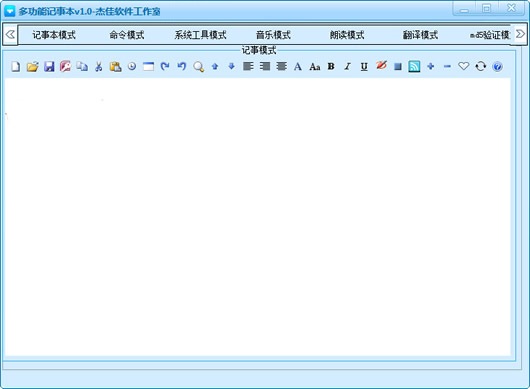530x389 pixels.
Task: Click the circular refresh arrows icon
Action: pos(480,66)
